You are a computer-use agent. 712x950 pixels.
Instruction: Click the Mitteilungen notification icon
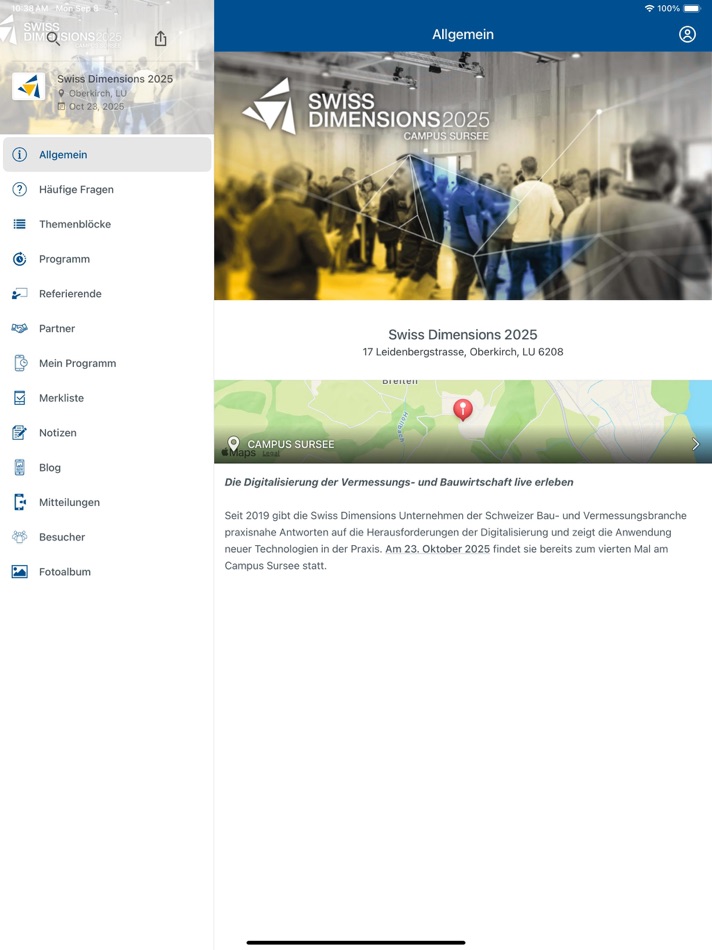pos(20,502)
